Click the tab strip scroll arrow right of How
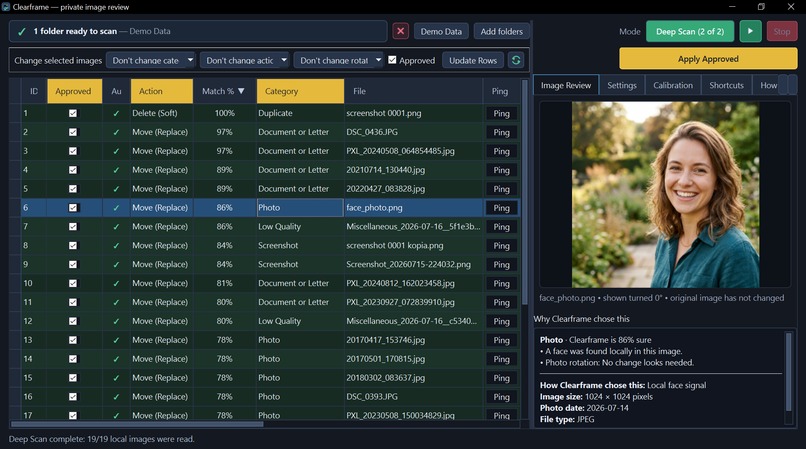The image size is (806, 449). 793,85
